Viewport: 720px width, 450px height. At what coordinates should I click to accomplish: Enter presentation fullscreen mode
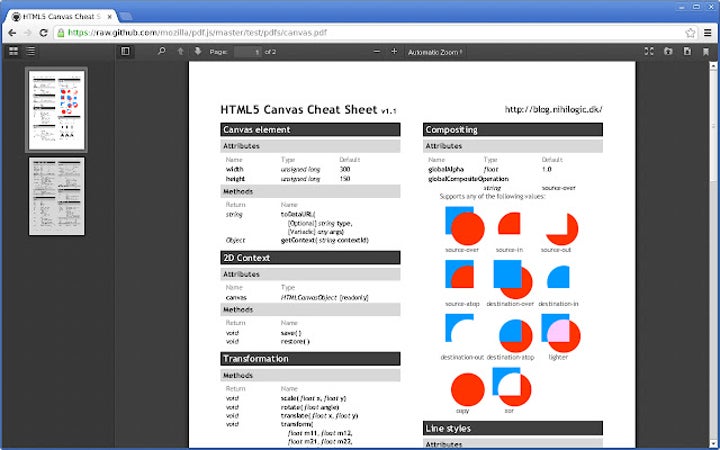pos(649,51)
